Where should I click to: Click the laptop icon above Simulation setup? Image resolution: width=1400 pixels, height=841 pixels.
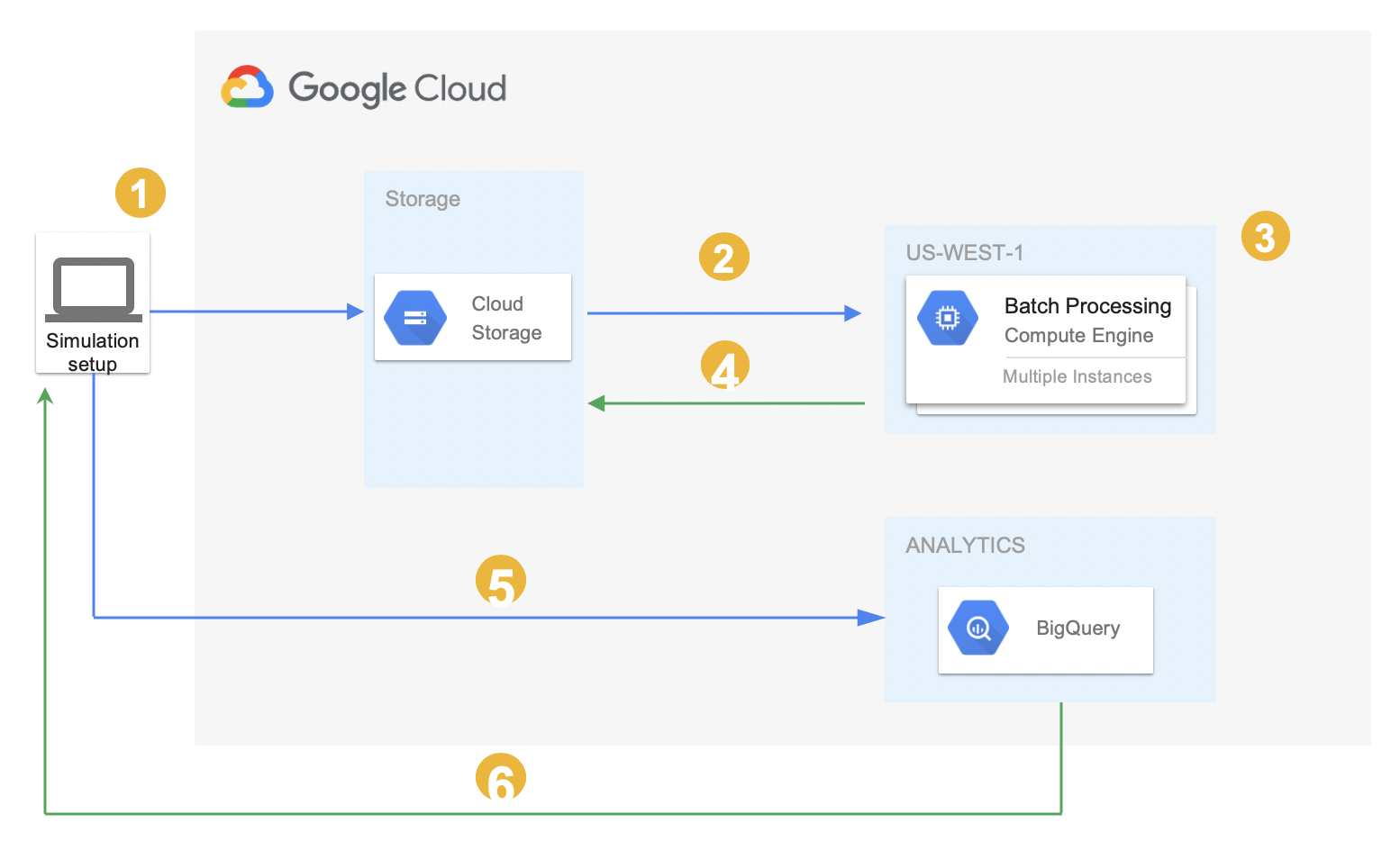click(94, 290)
